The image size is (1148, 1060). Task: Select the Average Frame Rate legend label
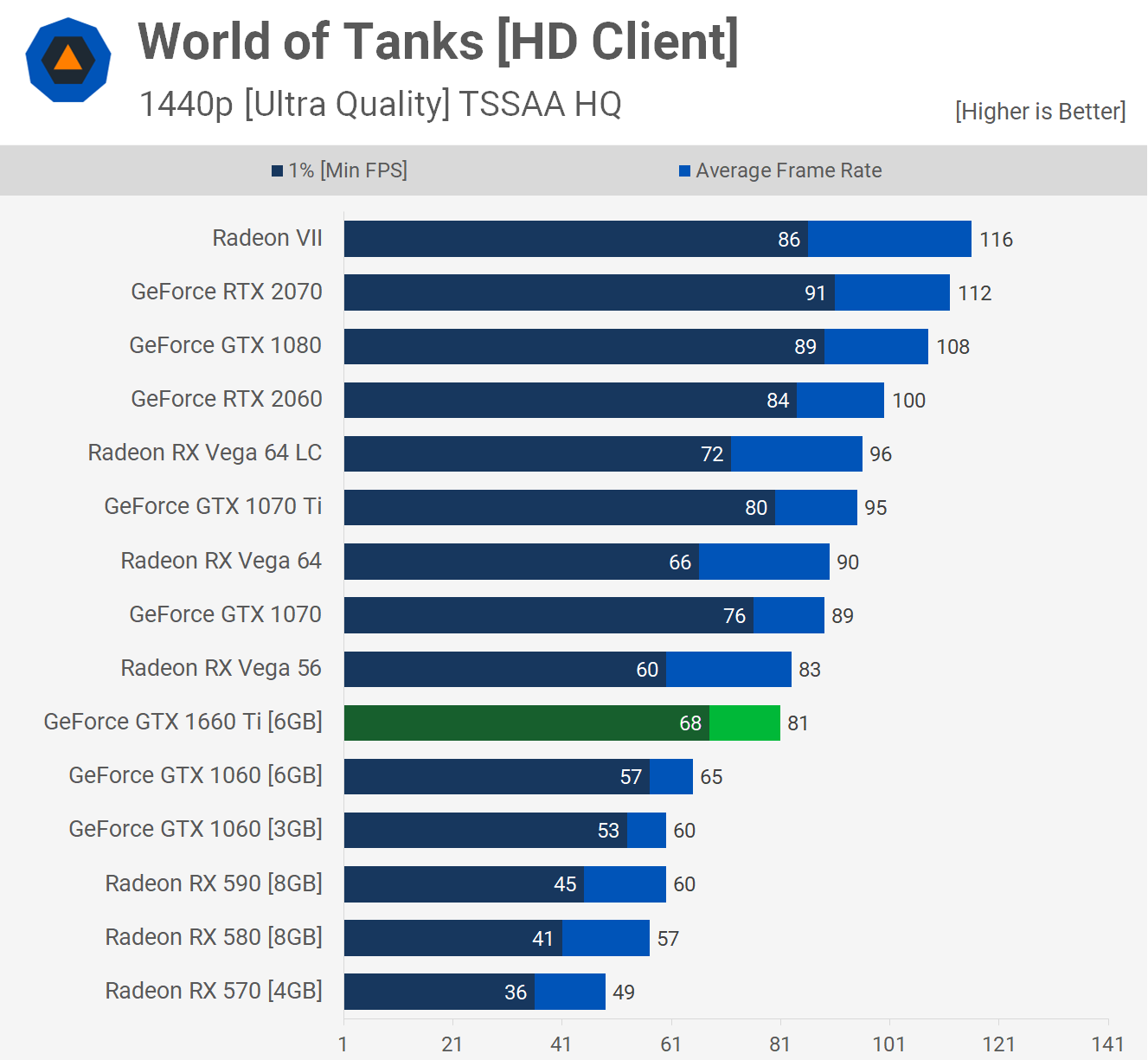(788, 170)
